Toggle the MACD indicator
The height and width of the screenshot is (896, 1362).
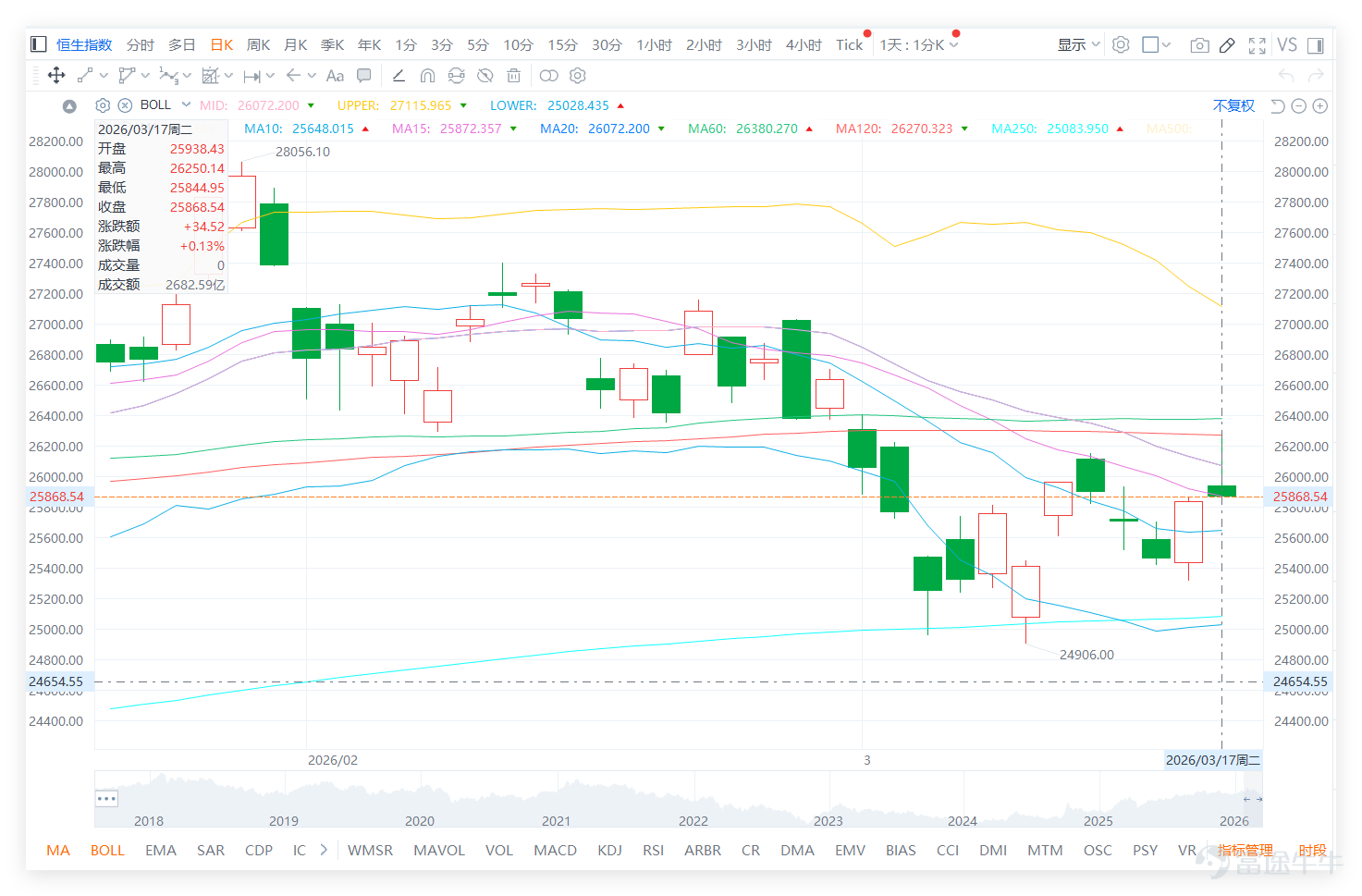(555, 850)
